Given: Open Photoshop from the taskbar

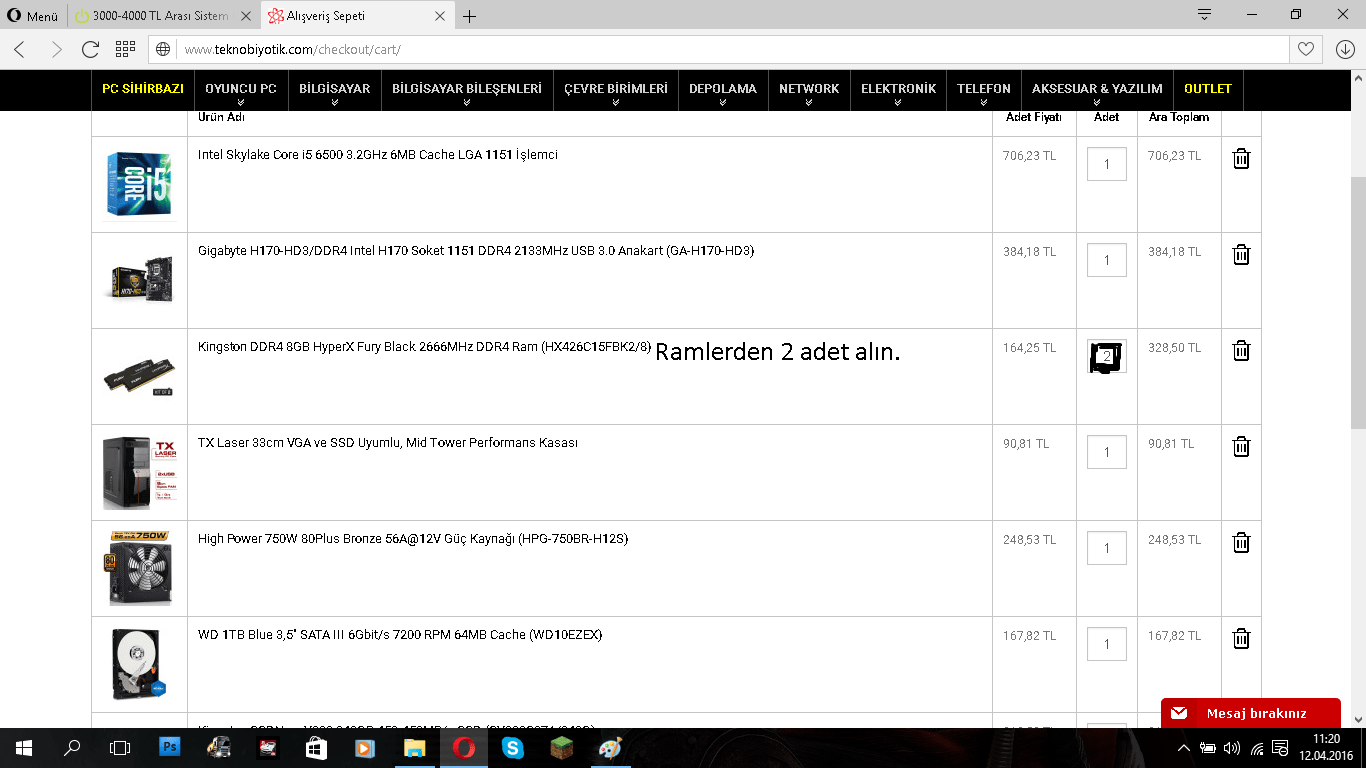Looking at the screenshot, I should (x=170, y=747).
